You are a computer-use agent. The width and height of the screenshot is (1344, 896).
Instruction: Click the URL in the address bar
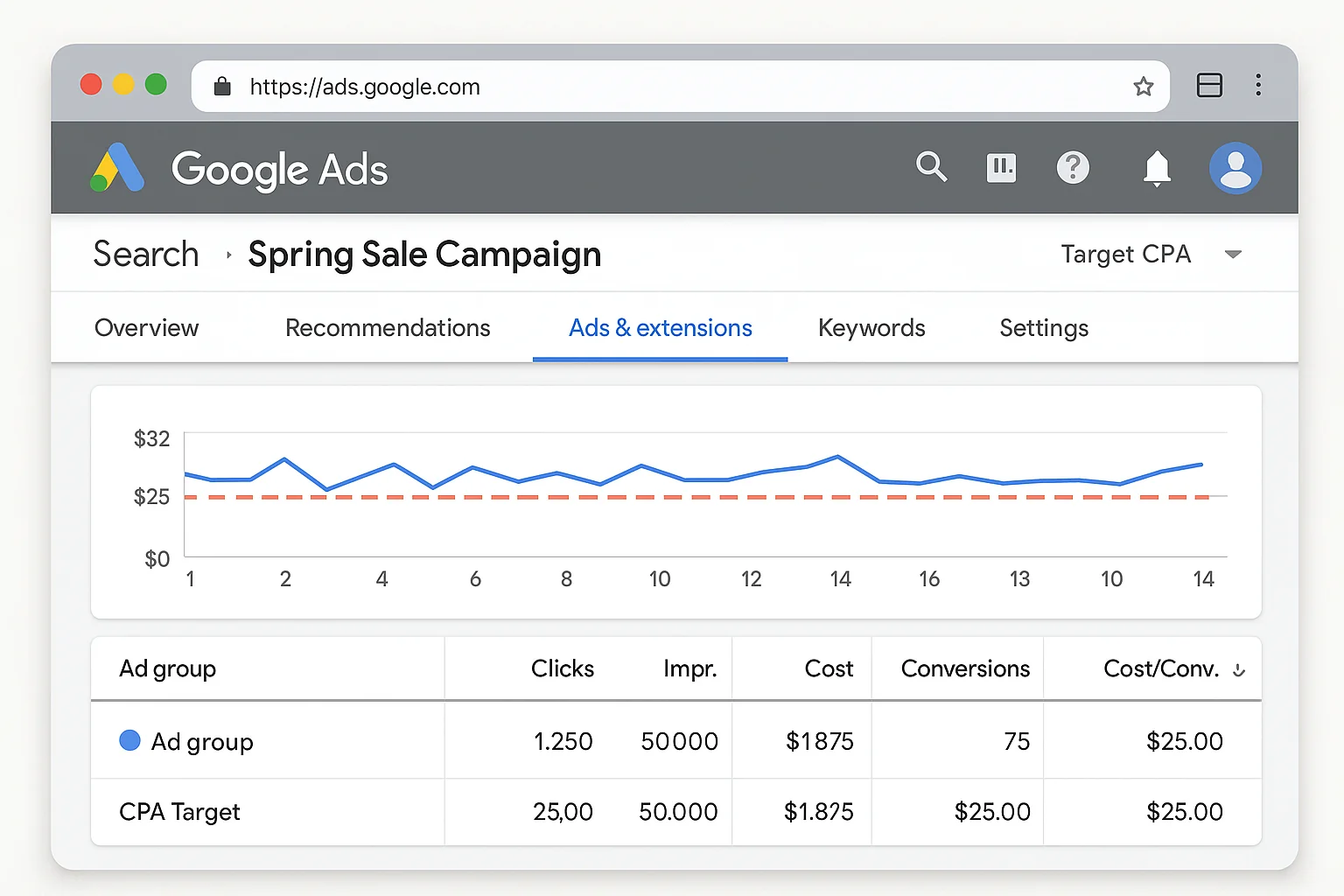tap(364, 86)
